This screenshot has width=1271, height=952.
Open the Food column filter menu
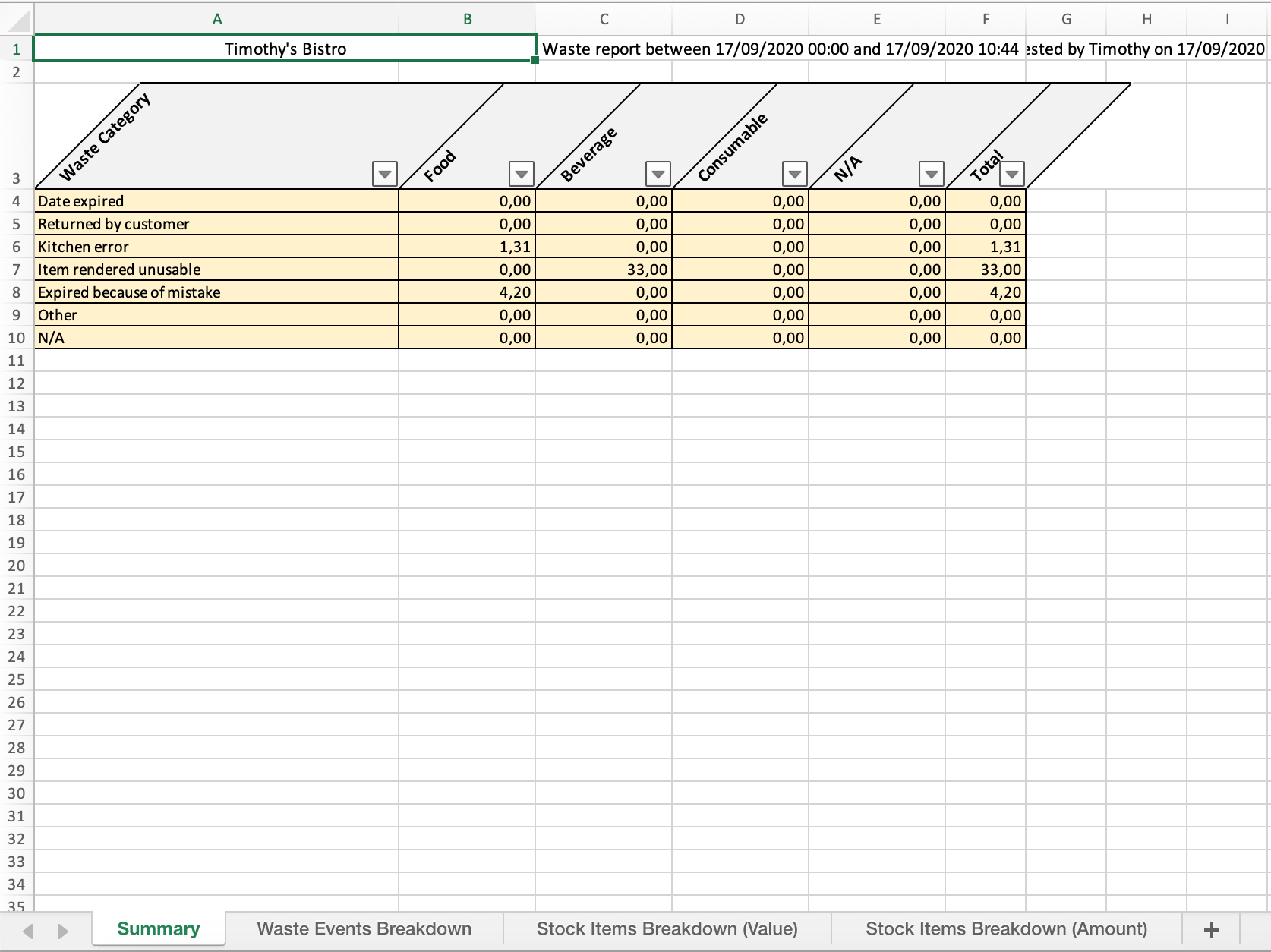[x=521, y=173]
